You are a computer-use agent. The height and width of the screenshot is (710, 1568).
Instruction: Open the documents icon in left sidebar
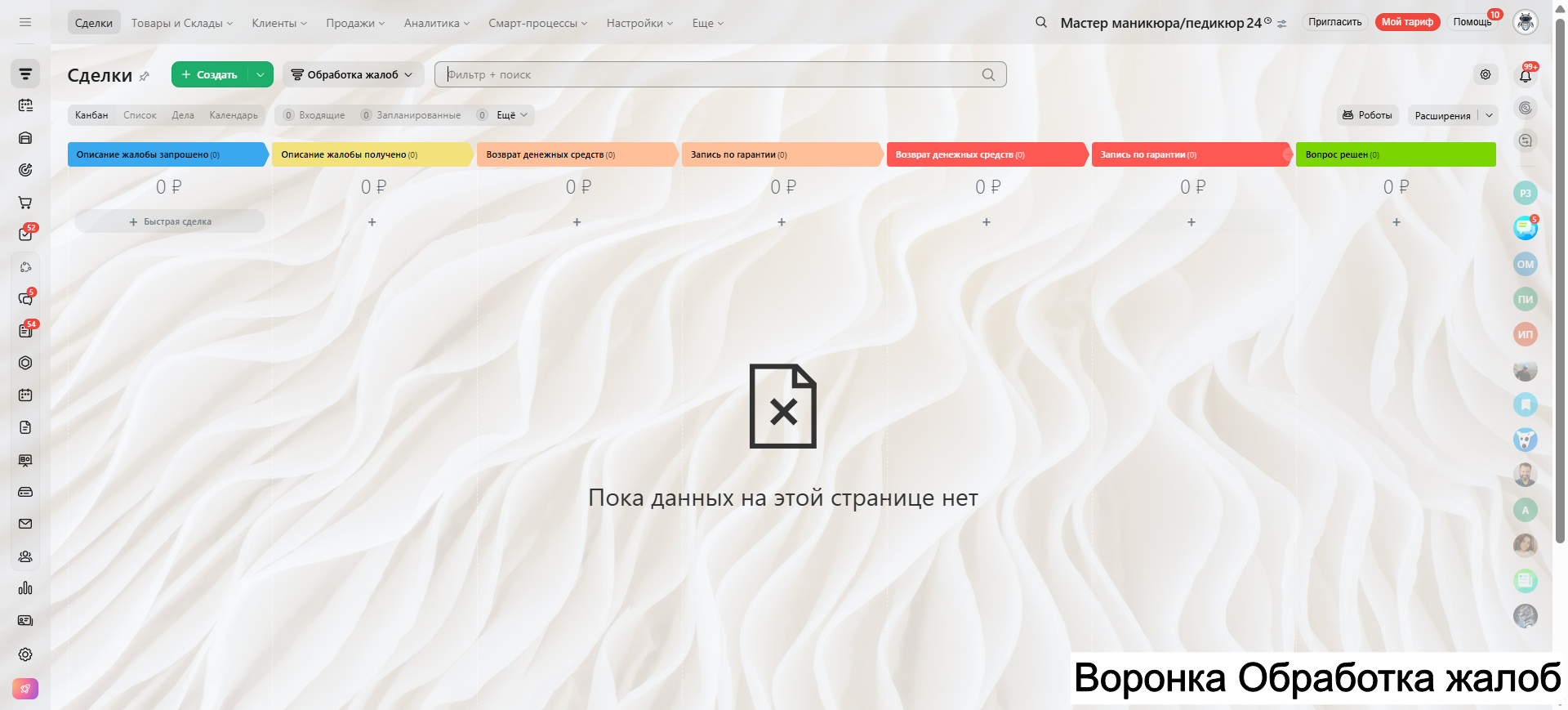click(x=25, y=427)
